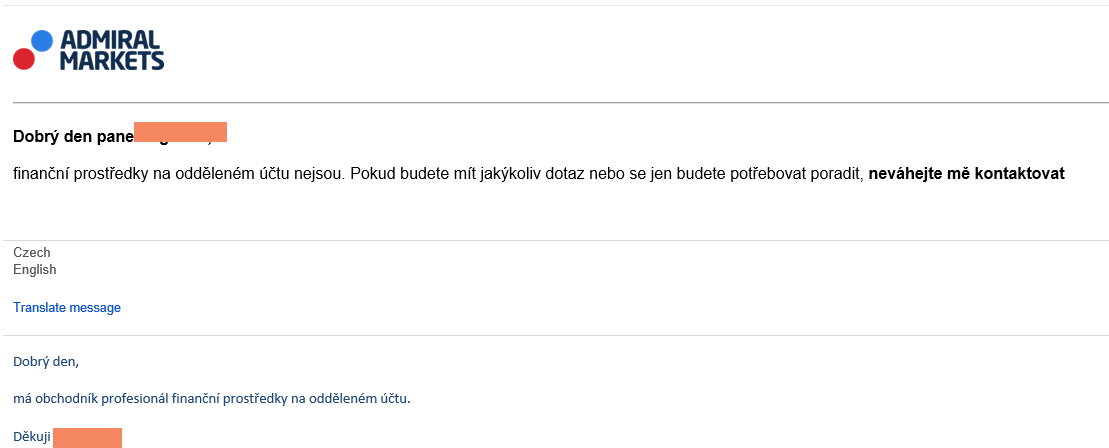The width and height of the screenshot is (1109, 448).
Task: Click the ADMIRAL word in the logo
Action: coord(110,40)
